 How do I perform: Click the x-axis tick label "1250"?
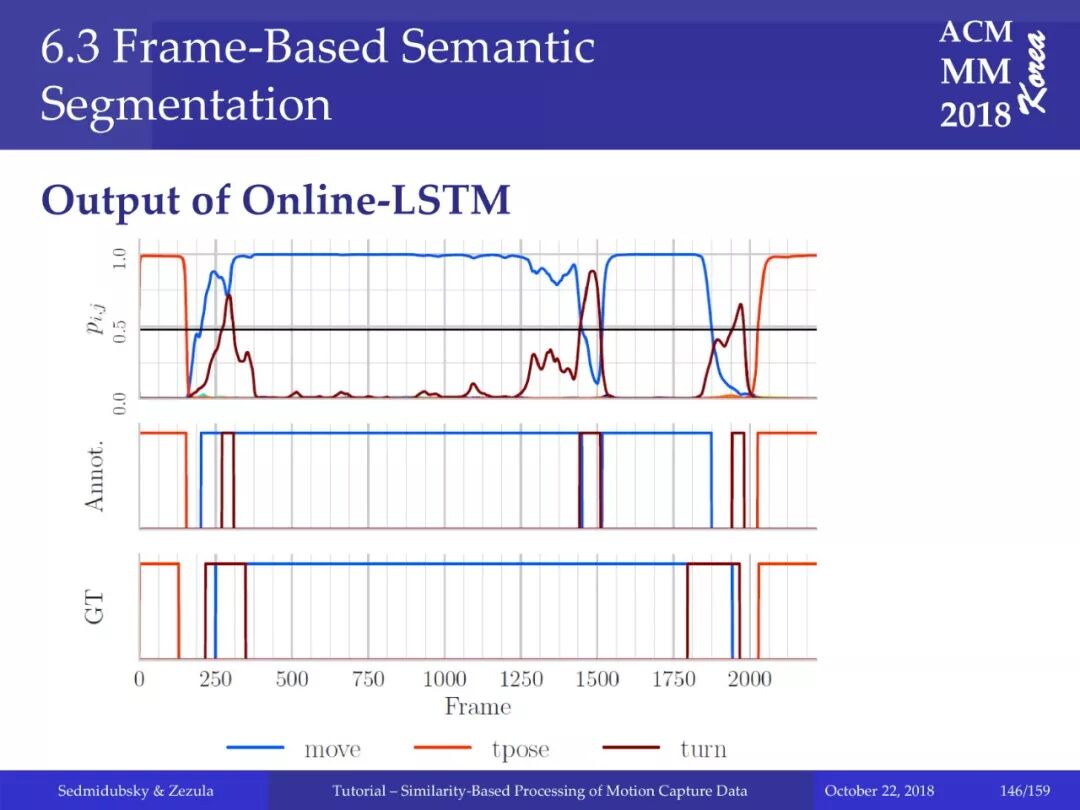[x=521, y=679]
